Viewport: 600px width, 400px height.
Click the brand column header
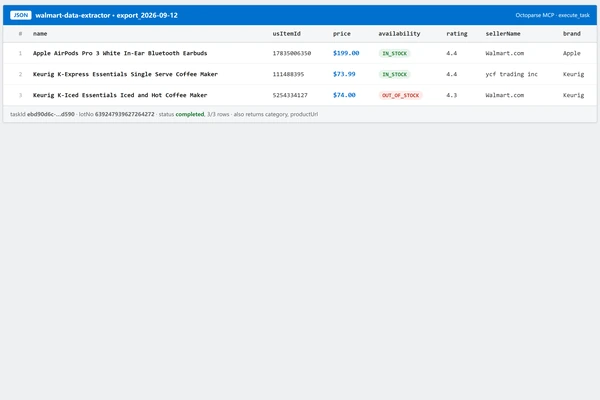571,34
